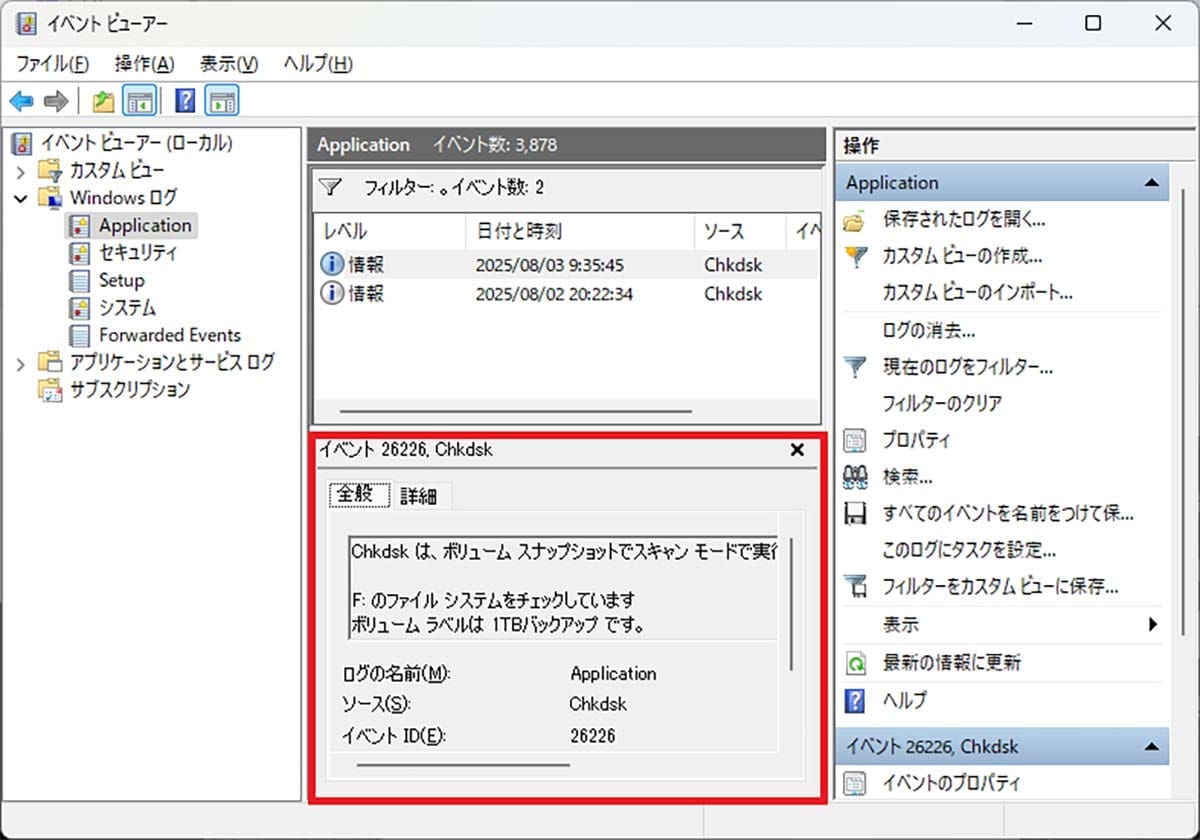Click フィルターをカスタム ビューに保存... action
This screenshot has height=840, width=1200.
[x=1000, y=587]
